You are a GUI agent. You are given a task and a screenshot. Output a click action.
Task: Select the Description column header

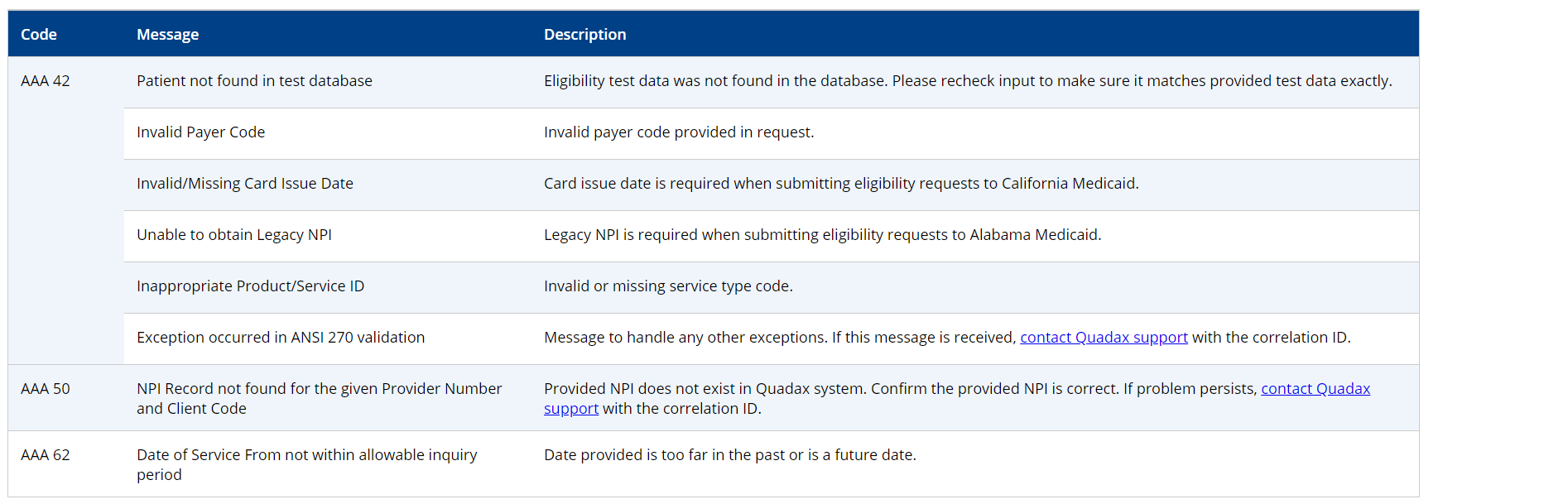[584, 35]
